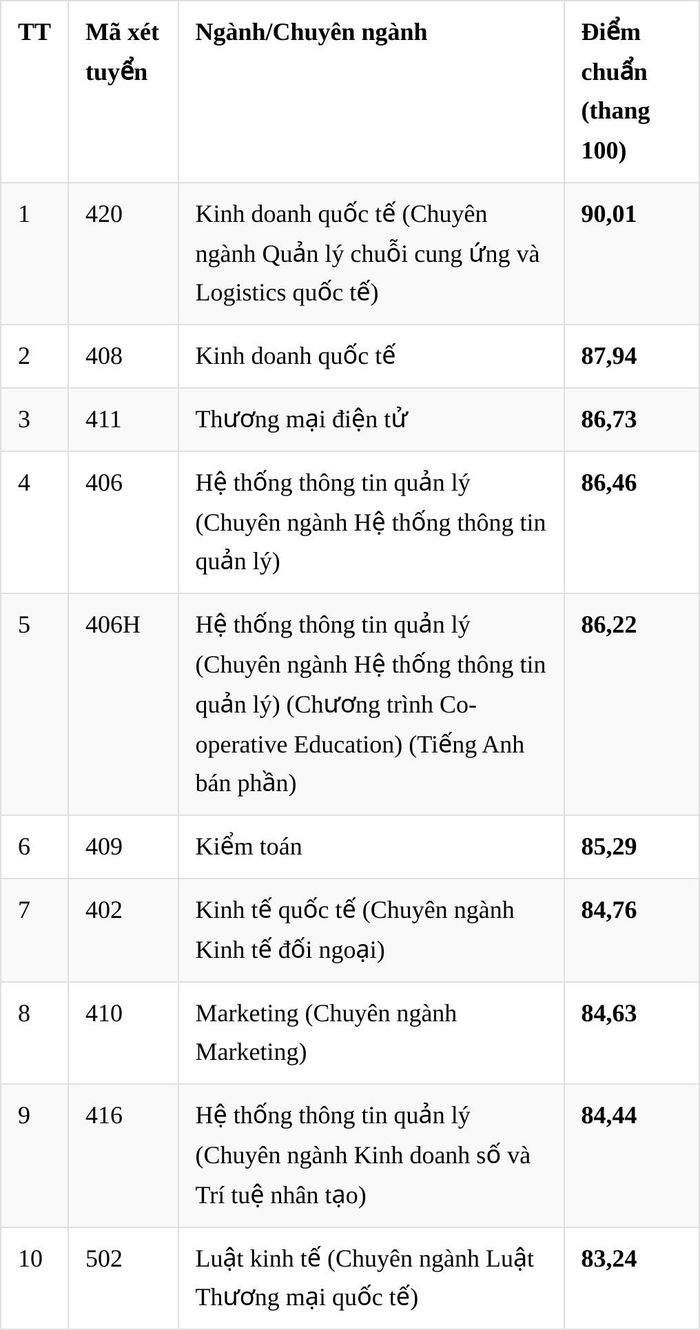Viewport: 700px width, 1330px height.
Task: Click the 'TT' column header
Action: coord(35,92)
